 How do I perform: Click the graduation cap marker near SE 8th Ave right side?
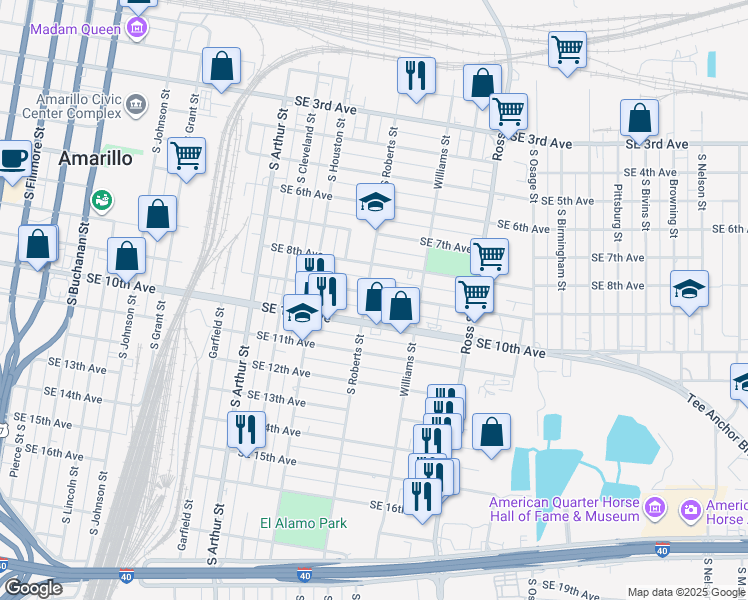[x=689, y=288]
